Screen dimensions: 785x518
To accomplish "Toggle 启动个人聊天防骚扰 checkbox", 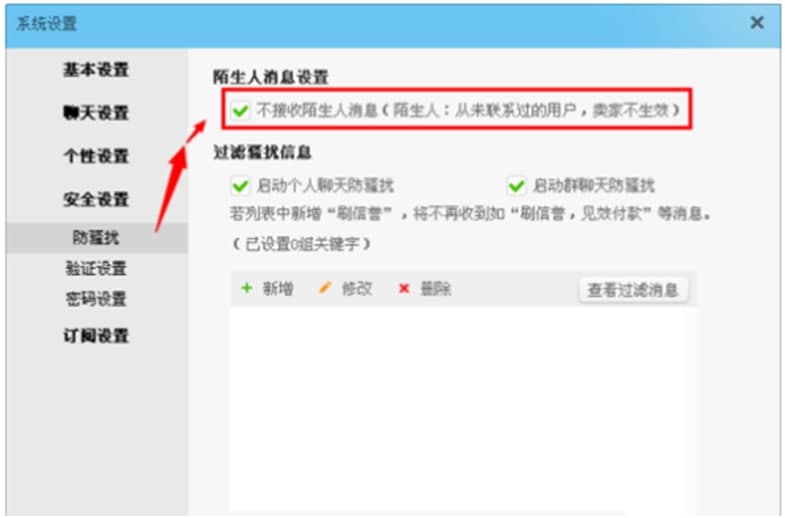I will pos(240,186).
